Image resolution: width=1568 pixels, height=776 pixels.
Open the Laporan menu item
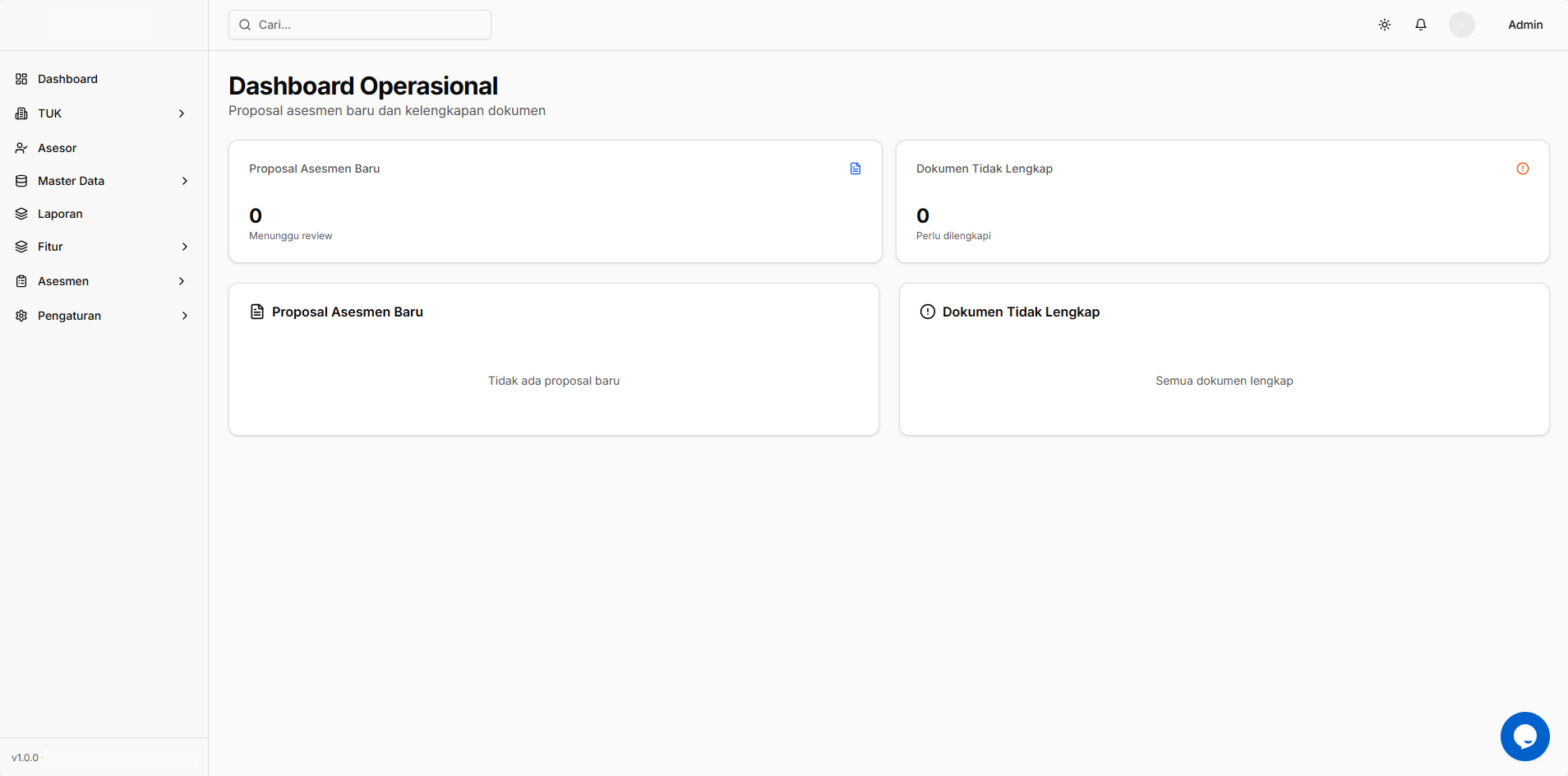click(x=104, y=214)
